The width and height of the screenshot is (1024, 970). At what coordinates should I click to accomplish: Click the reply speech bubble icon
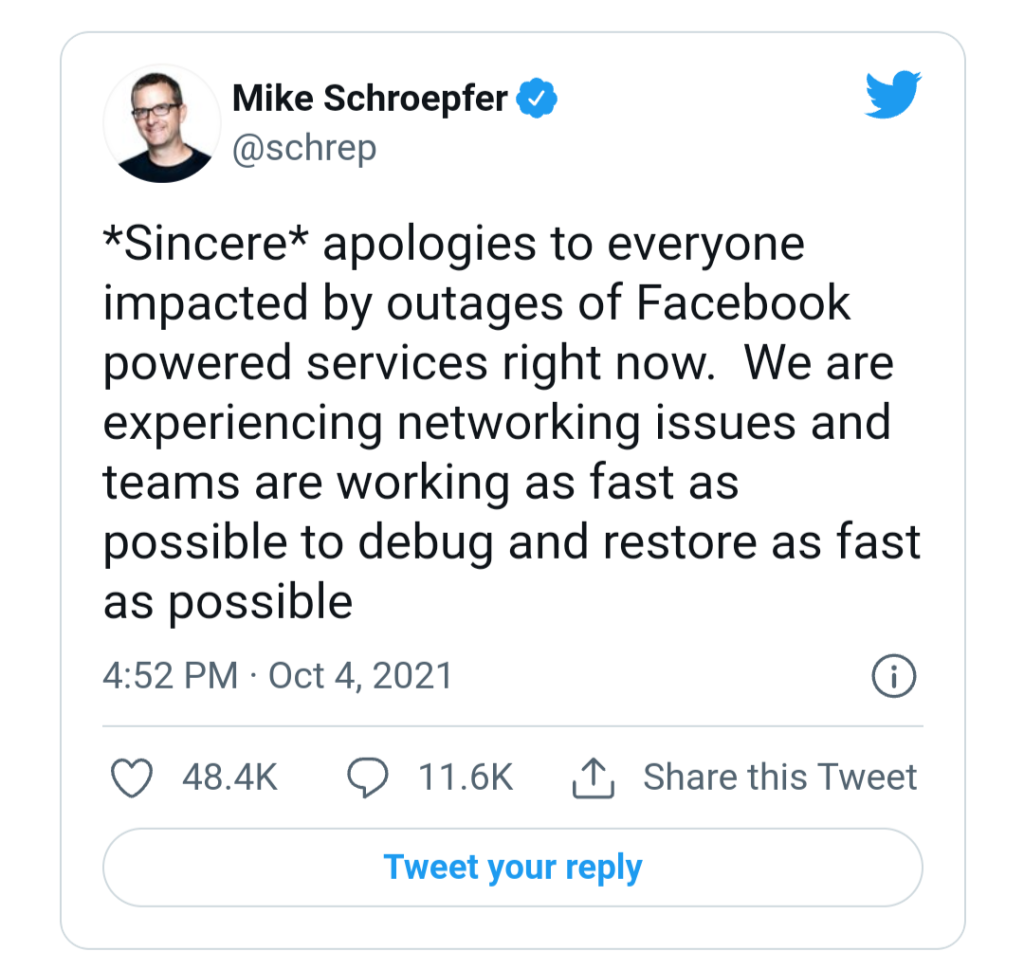[367, 778]
